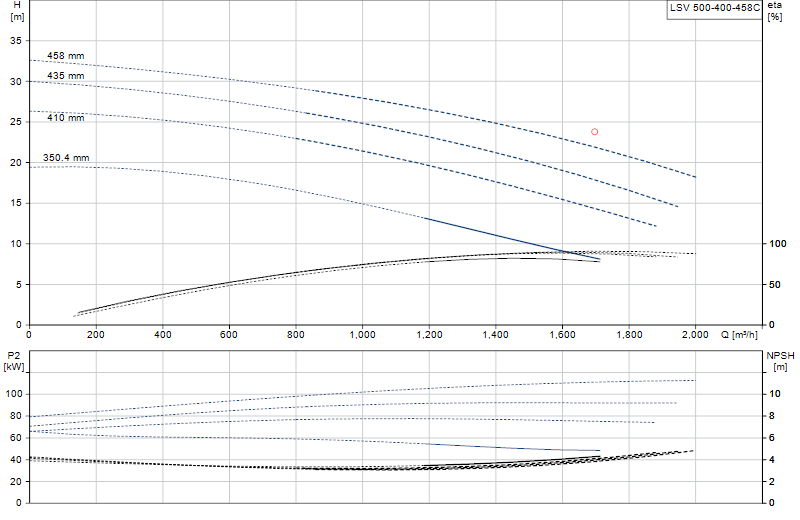Click the 25 head axis value
The height and width of the screenshot is (520, 800).
coord(16,122)
